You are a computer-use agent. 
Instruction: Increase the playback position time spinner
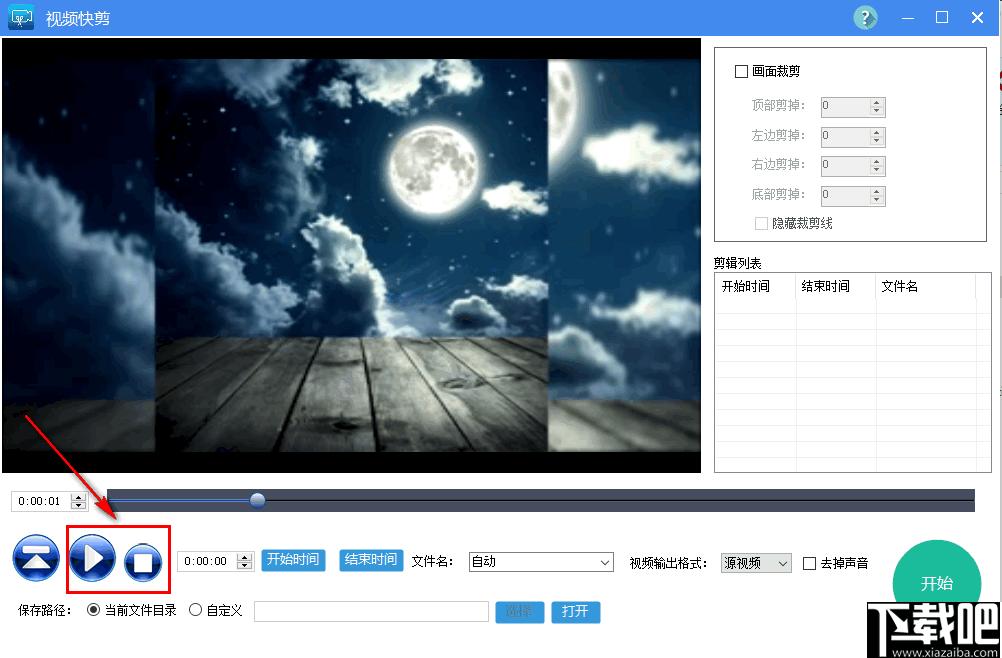(79, 496)
